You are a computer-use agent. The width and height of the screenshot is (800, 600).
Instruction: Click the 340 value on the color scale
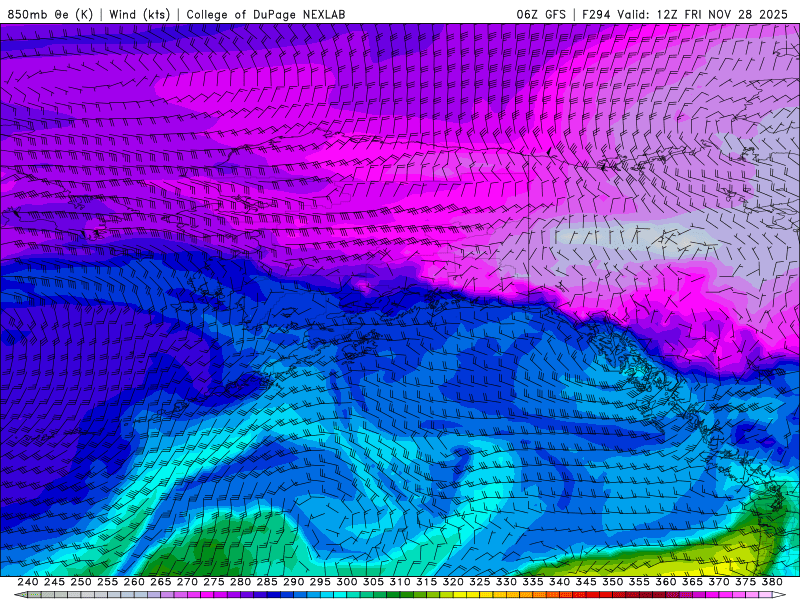[x=559, y=582]
